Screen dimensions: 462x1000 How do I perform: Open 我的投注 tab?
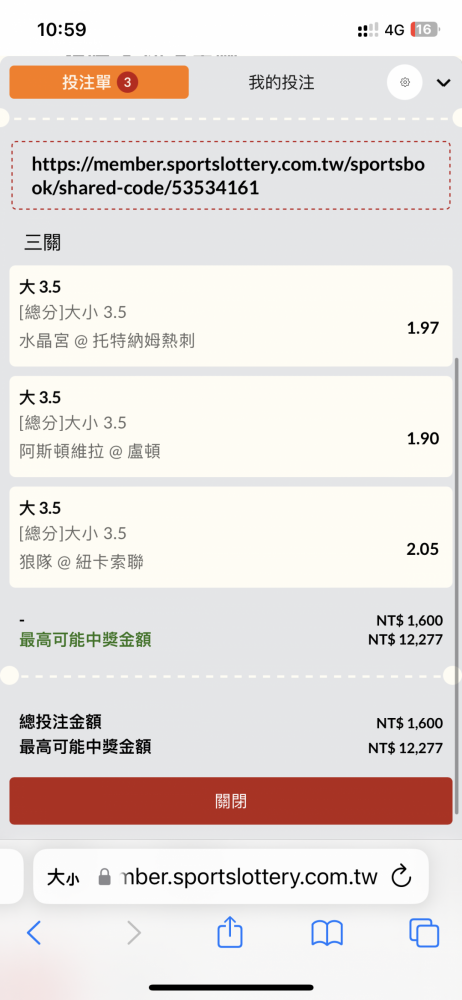pos(281,82)
